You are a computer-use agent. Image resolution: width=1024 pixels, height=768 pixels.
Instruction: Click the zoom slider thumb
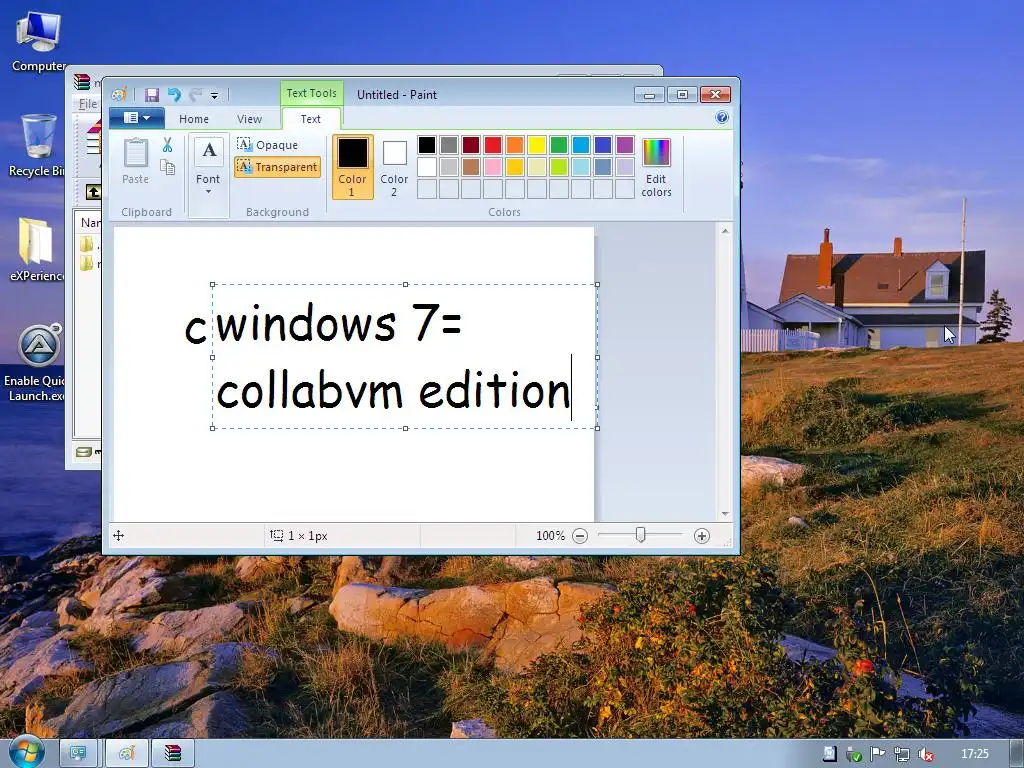click(x=641, y=535)
